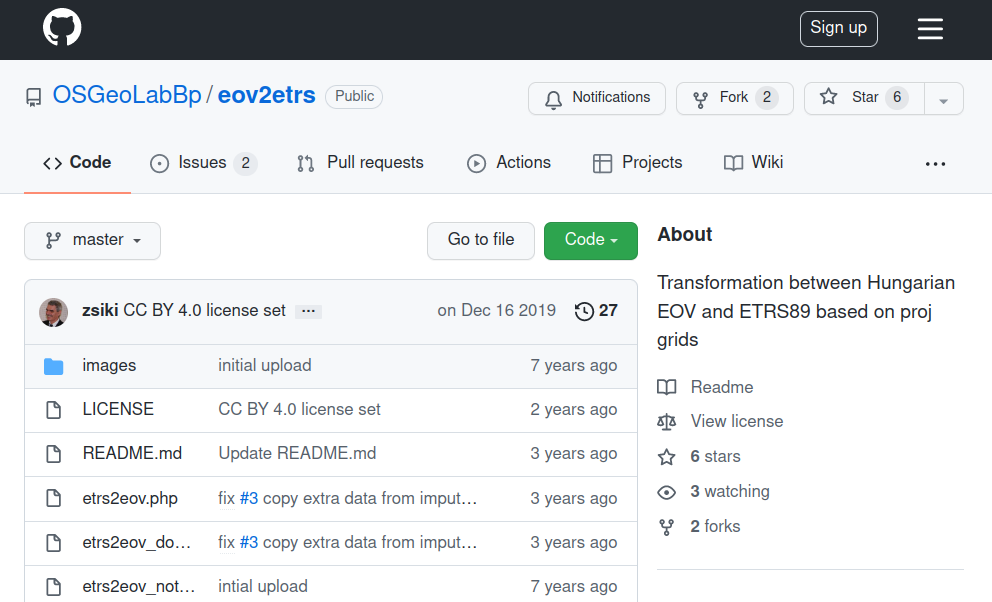
Task: Open the zsiki author link
Action: [100, 310]
